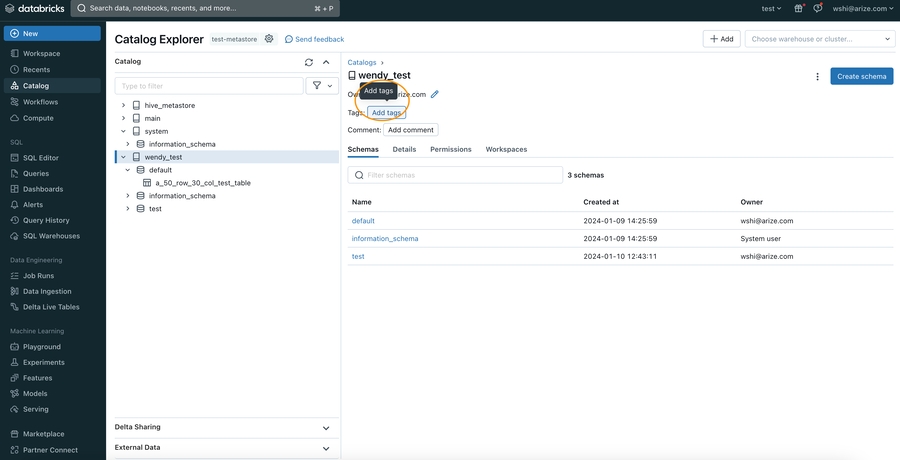Viewport: 900px width, 460px height.
Task: Click the Add button
Action: [721, 39]
